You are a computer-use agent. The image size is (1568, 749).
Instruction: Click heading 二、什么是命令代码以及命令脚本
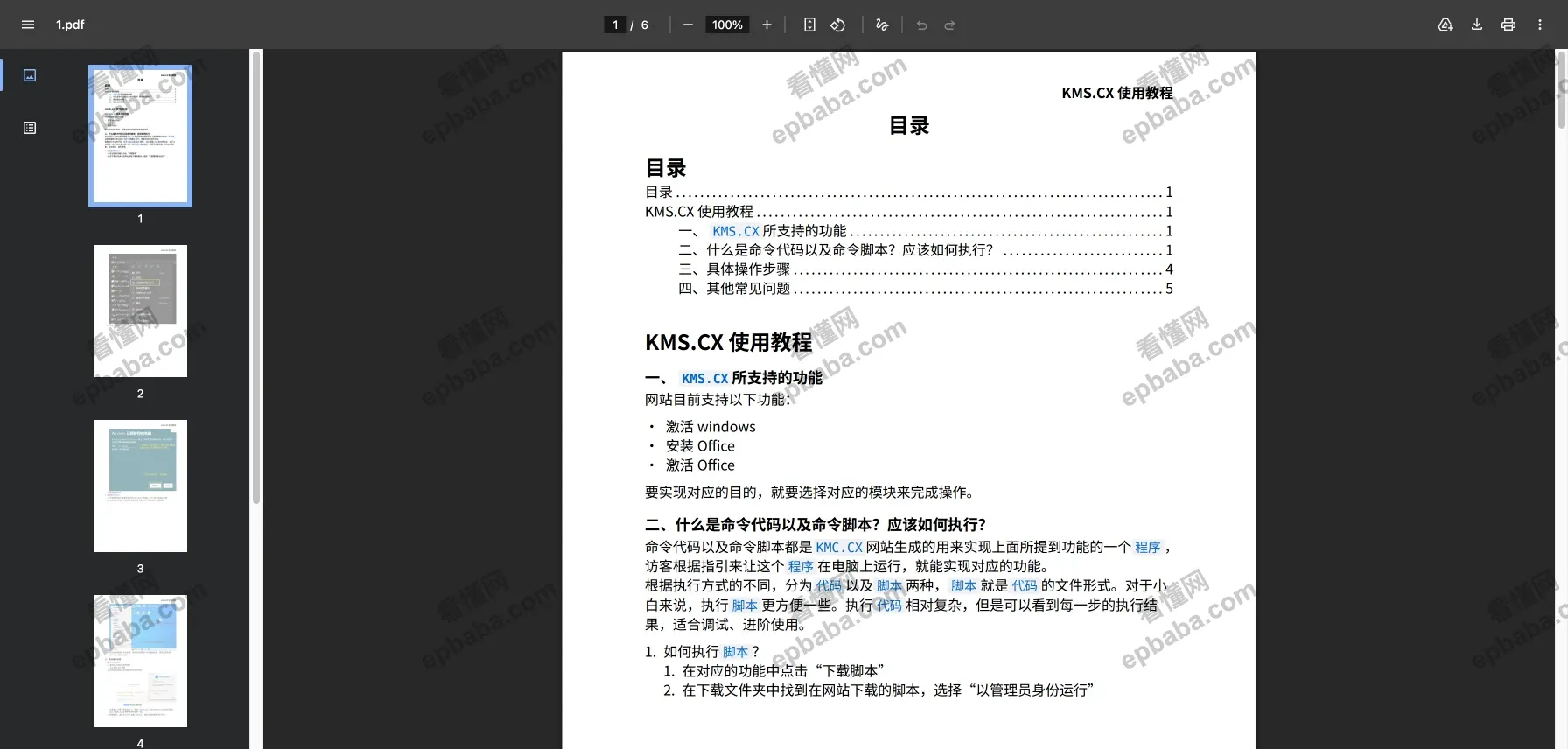click(x=815, y=525)
